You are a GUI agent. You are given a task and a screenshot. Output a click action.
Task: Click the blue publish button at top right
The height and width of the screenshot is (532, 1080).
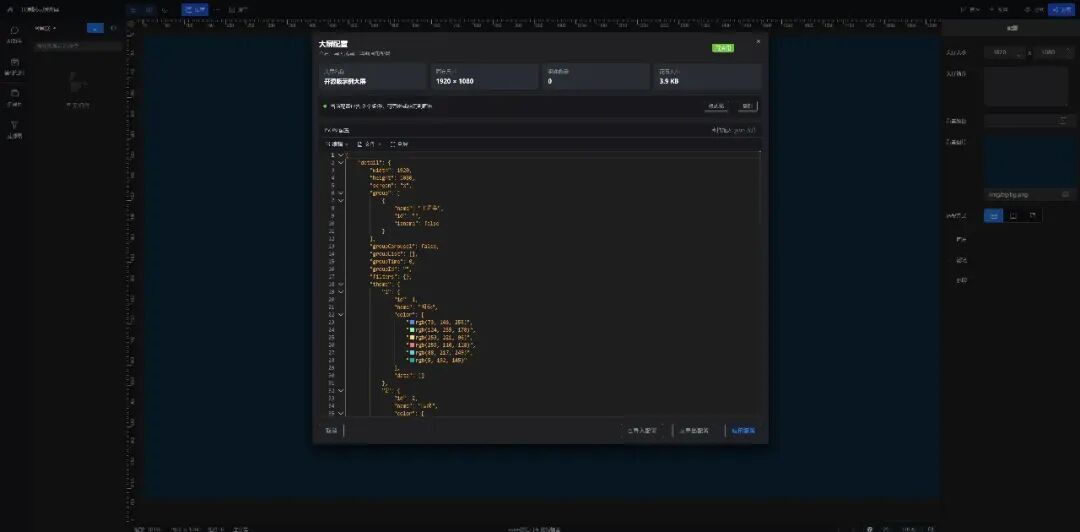1063,10
